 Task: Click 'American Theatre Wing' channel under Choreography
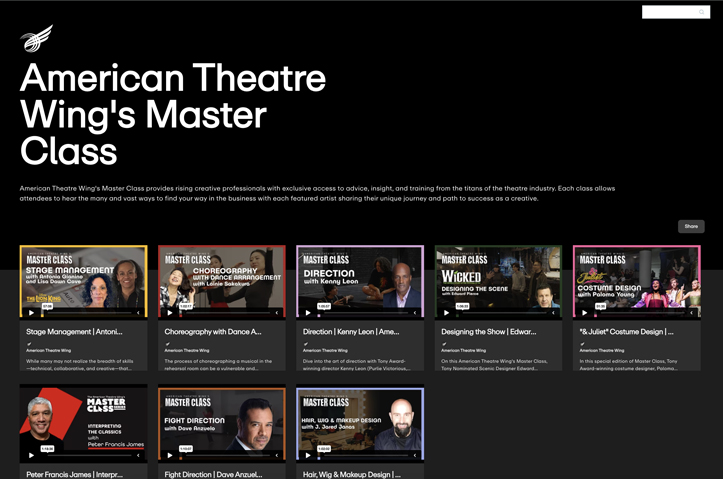(x=187, y=350)
